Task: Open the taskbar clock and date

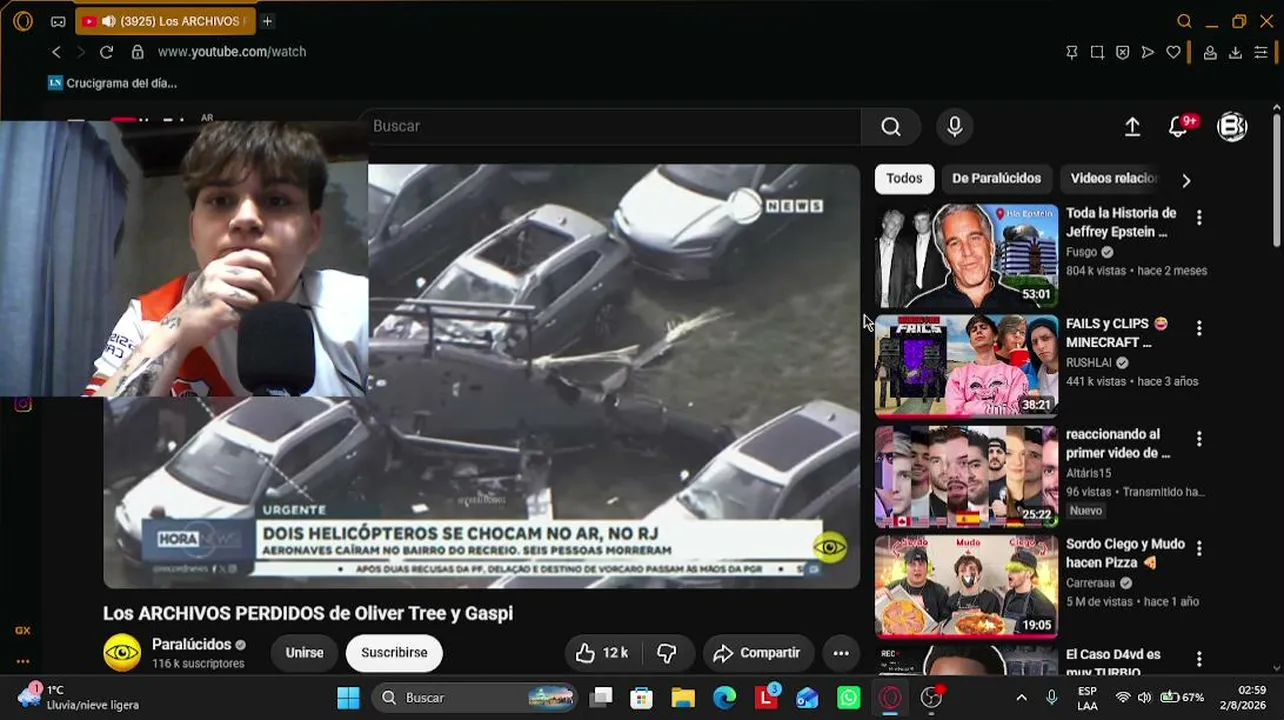Action: (1251, 697)
